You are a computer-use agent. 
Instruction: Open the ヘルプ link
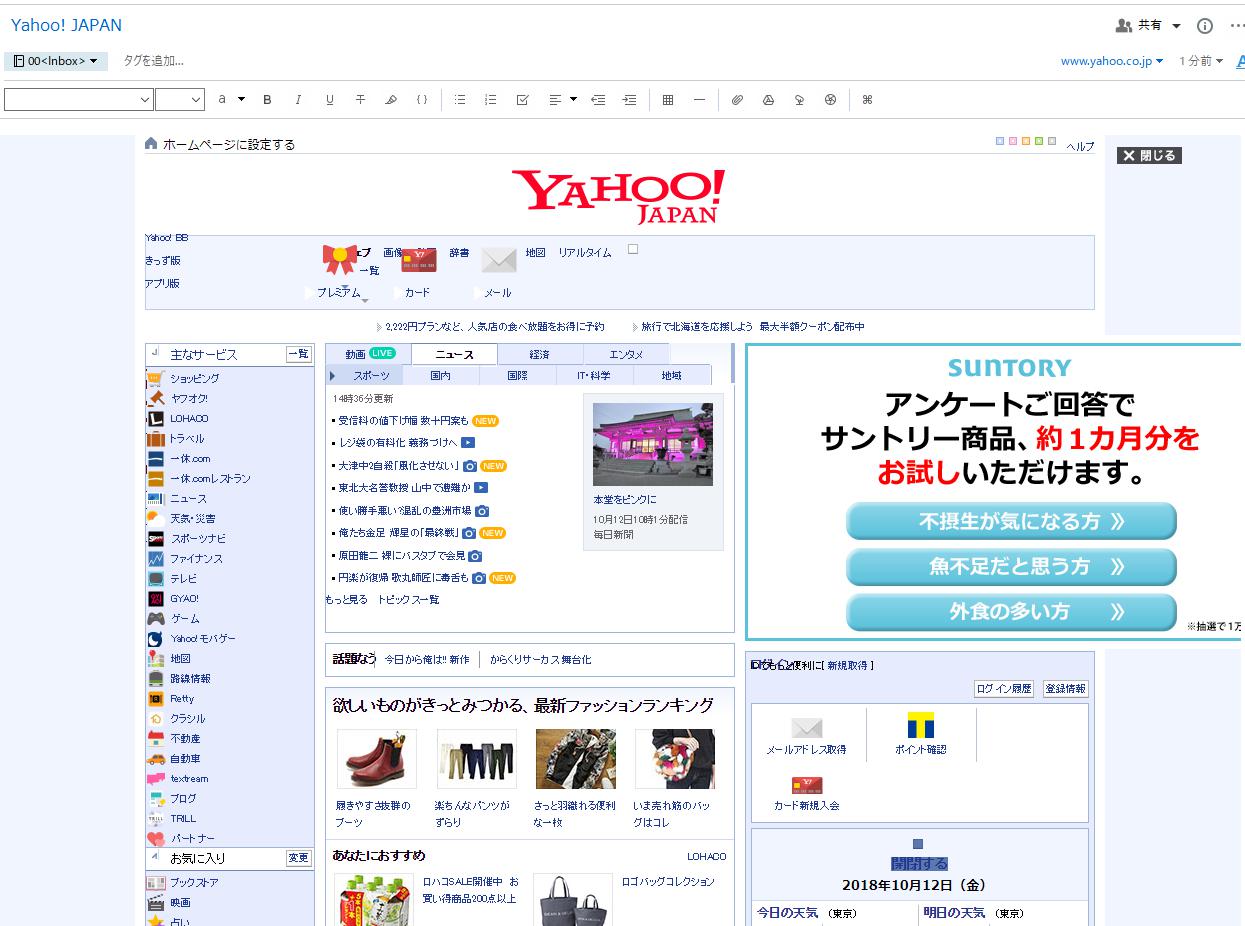[x=1080, y=147]
